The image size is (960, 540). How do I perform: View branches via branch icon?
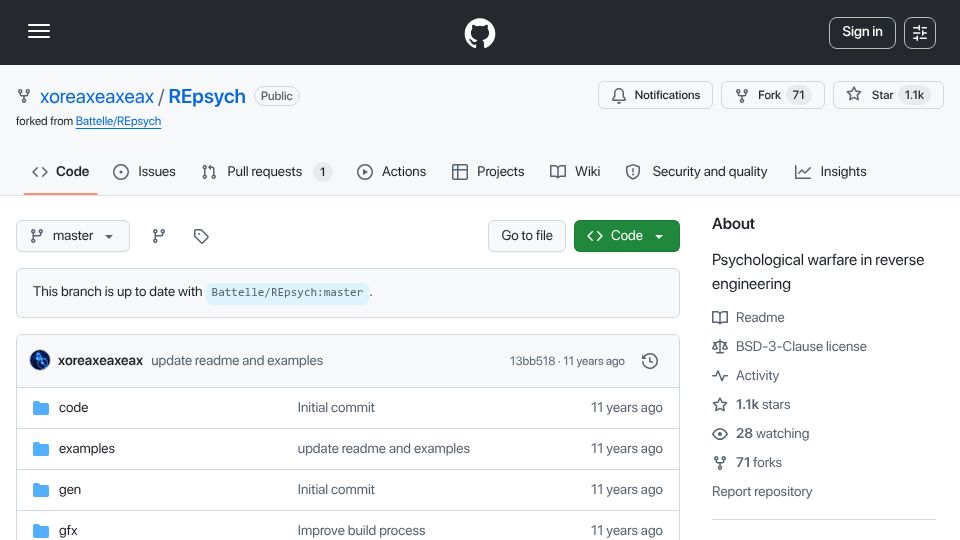[x=159, y=236]
